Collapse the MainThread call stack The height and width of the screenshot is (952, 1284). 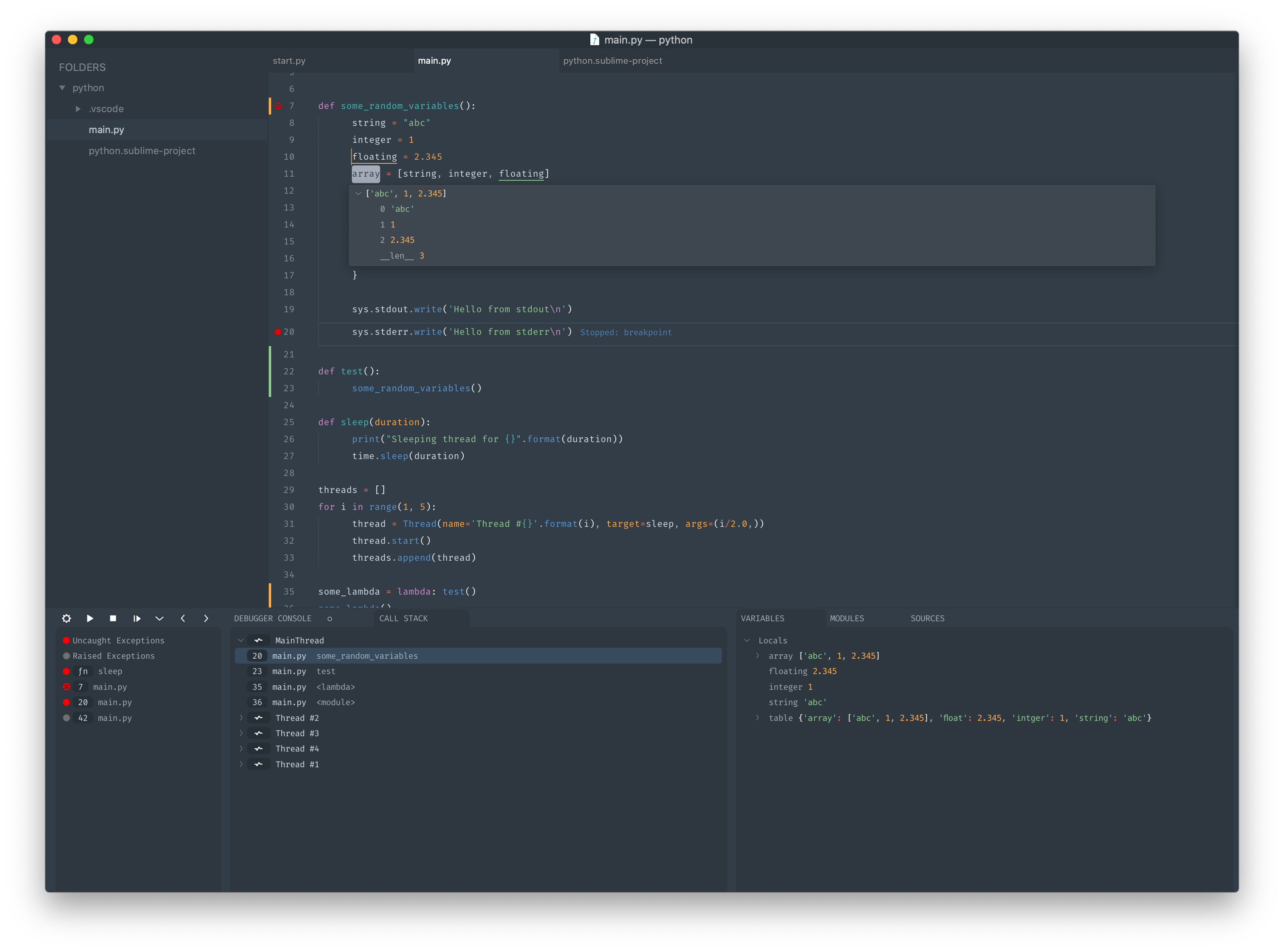(241, 640)
